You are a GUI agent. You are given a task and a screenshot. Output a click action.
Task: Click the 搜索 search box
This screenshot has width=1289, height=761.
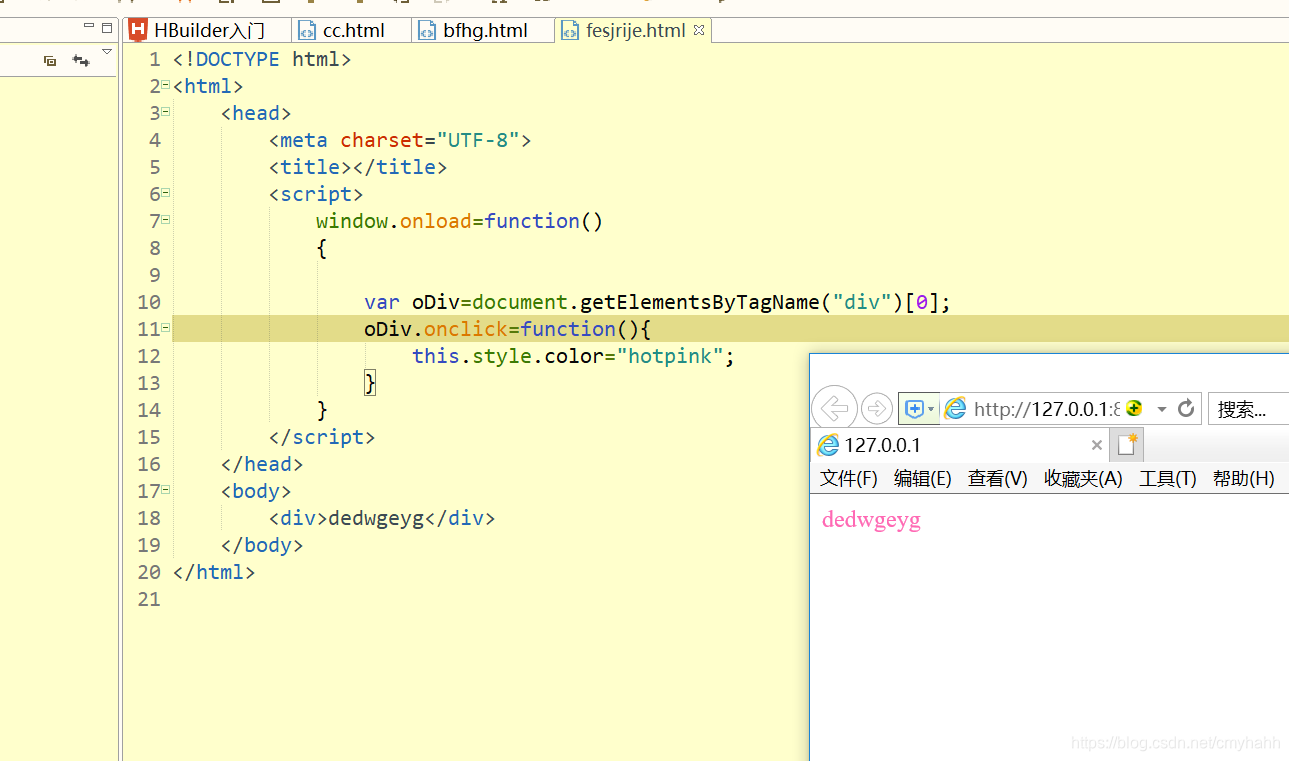pos(1248,408)
